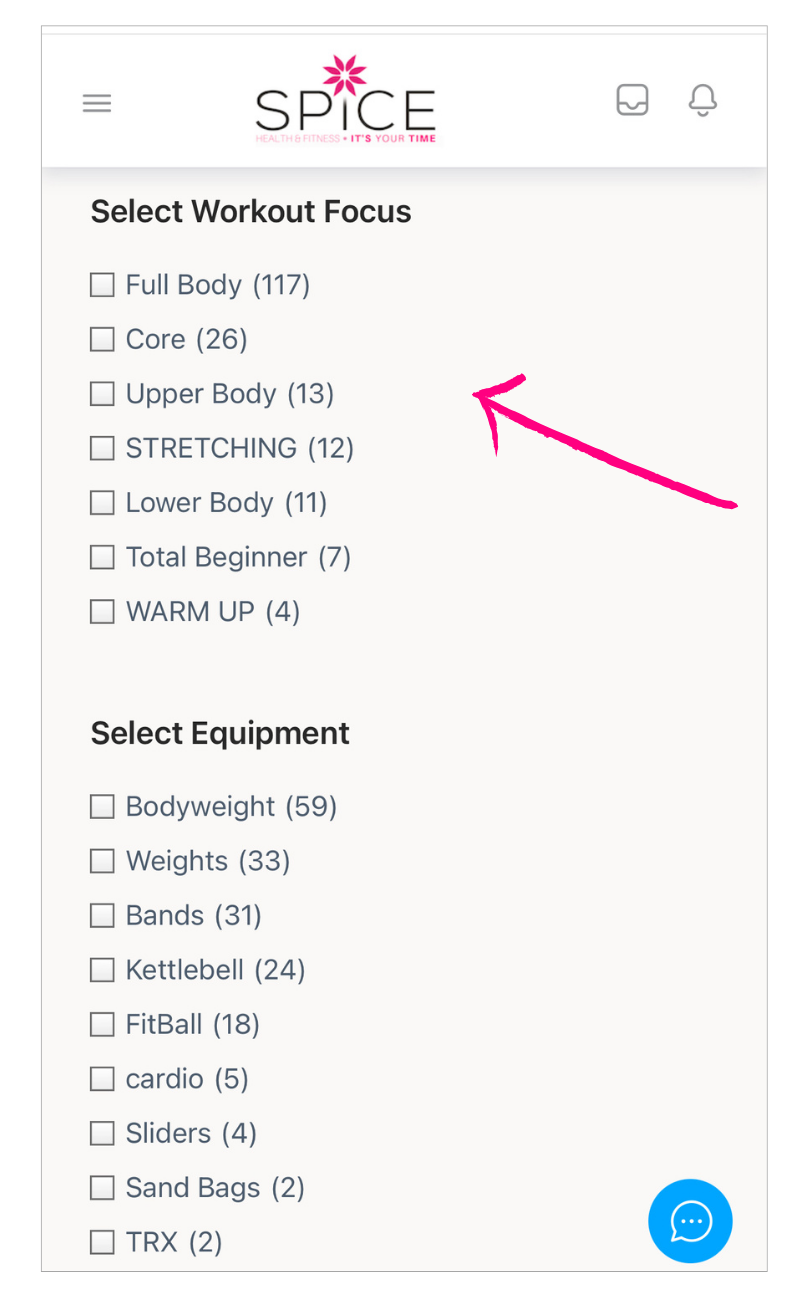This screenshot has height=1300, width=800.
Task: Select the FitBall checkbox
Action: pos(102,1024)
